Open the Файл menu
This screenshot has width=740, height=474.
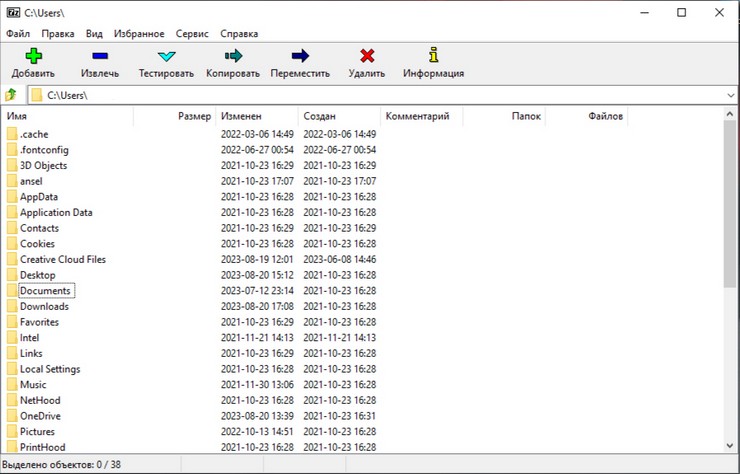pyautogui.click(x=18, y=33)
